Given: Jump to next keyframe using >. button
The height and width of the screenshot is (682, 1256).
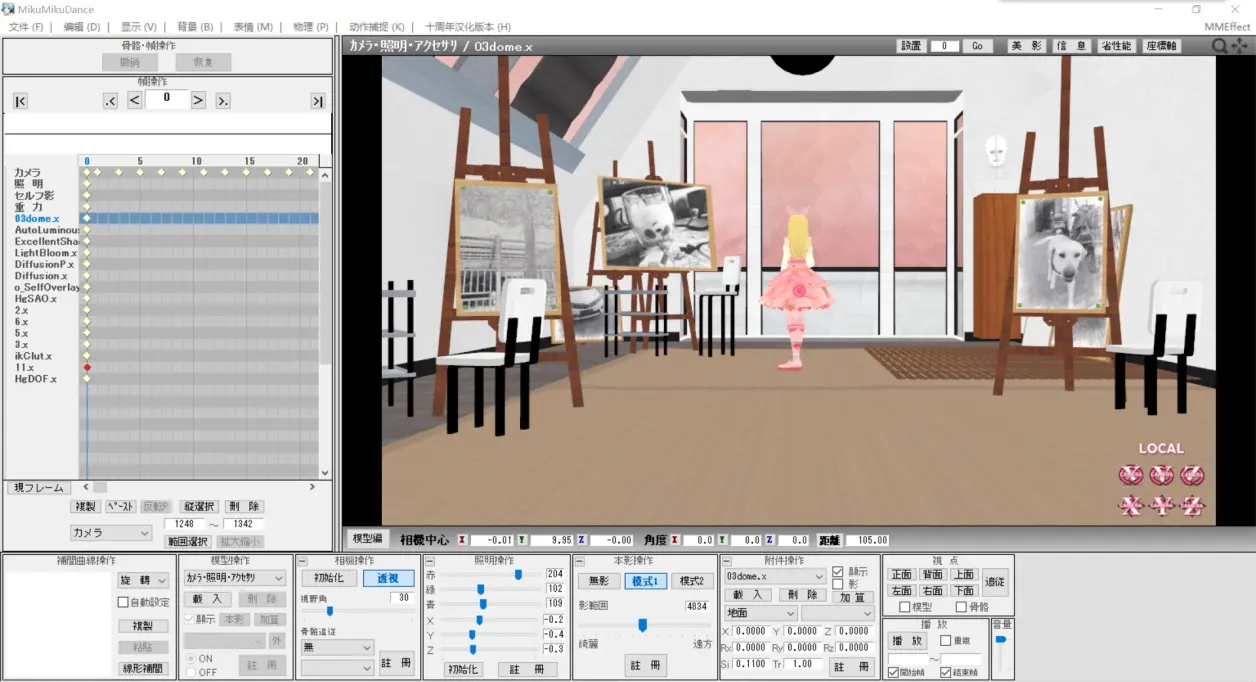Looking at the screenshot, I should [222, 101].
